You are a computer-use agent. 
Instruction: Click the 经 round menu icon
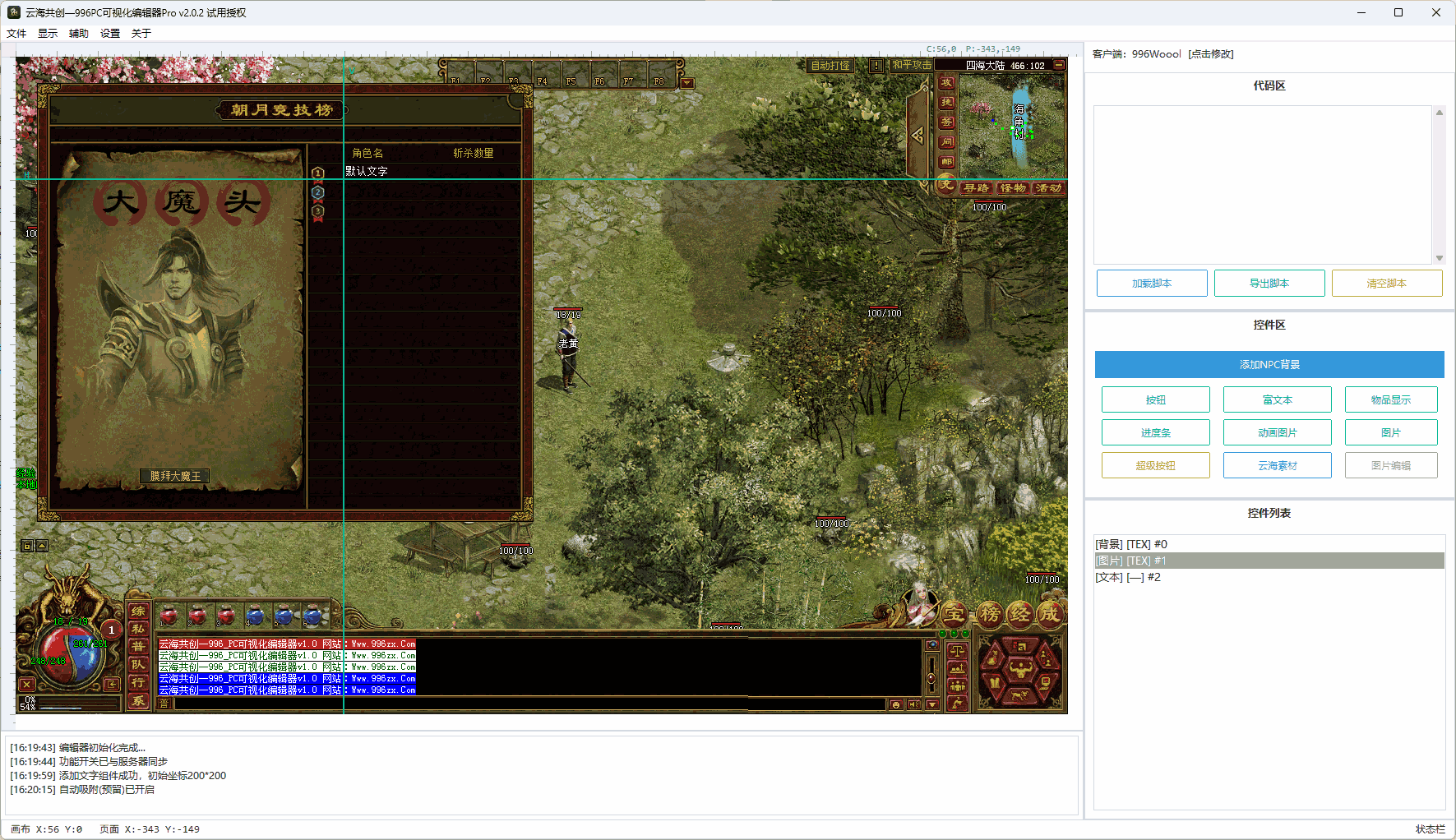(1020, 614)
